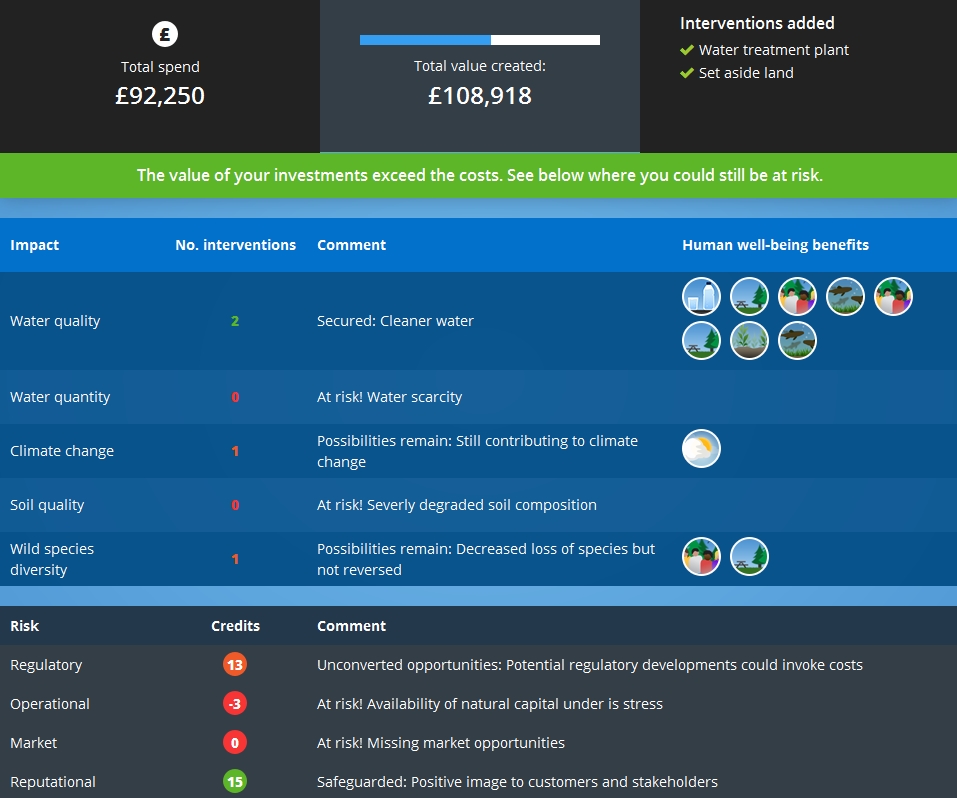The width and height of the screenshot is (957, 798).
Task: Click the Decreased loss of species comment
Action: click(486, 559)
